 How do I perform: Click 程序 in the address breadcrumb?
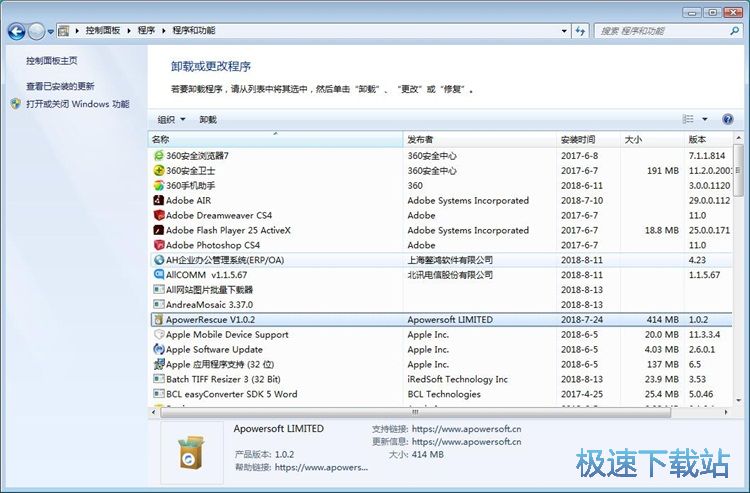pyautogui.click(x=146, y=31)
